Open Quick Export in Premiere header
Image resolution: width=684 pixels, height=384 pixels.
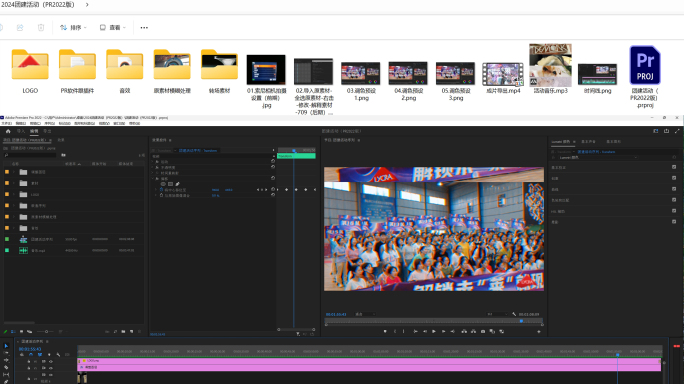click(666, 131)
